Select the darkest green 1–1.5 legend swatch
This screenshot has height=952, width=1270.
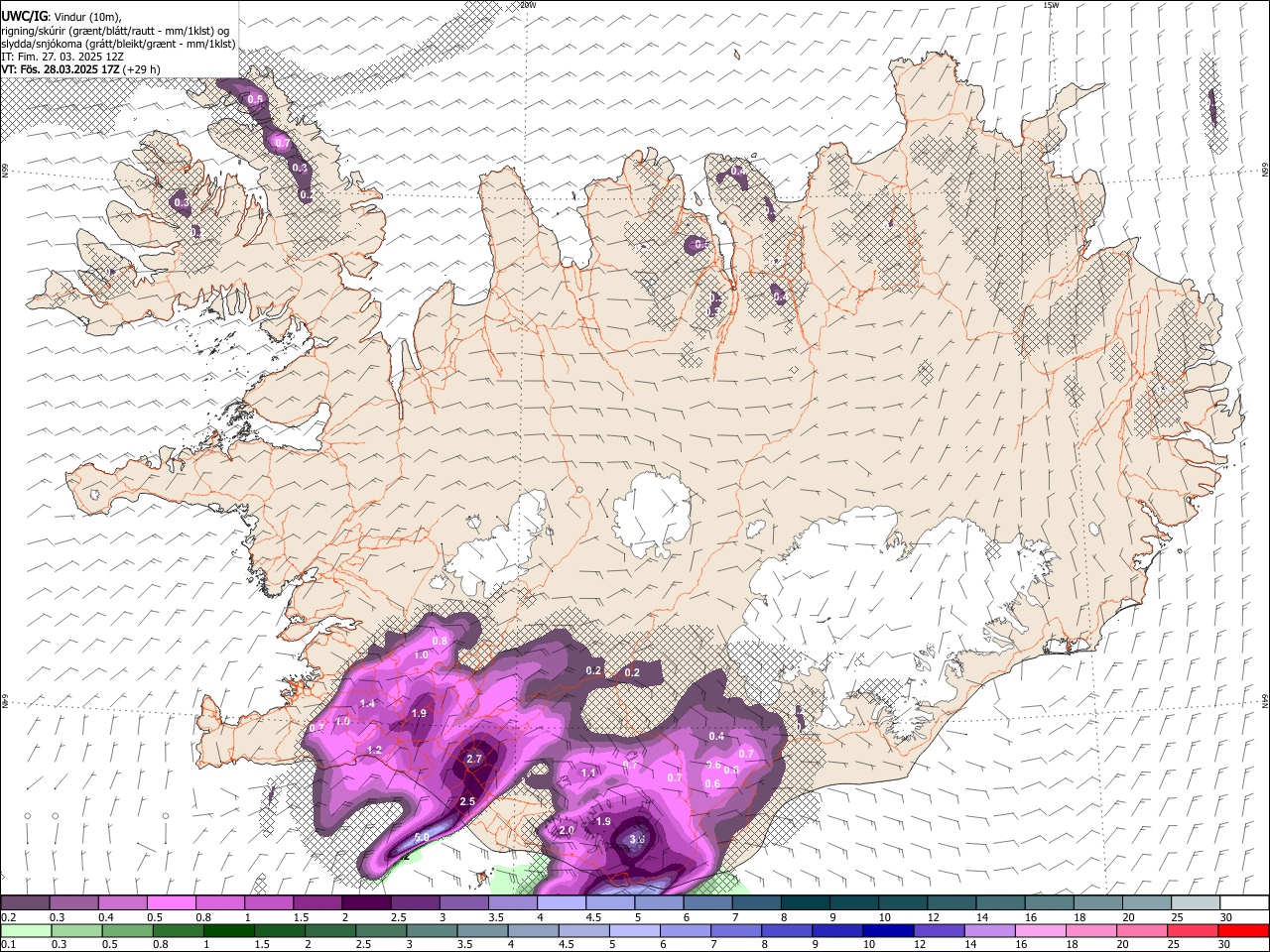(x=228, y=930)
